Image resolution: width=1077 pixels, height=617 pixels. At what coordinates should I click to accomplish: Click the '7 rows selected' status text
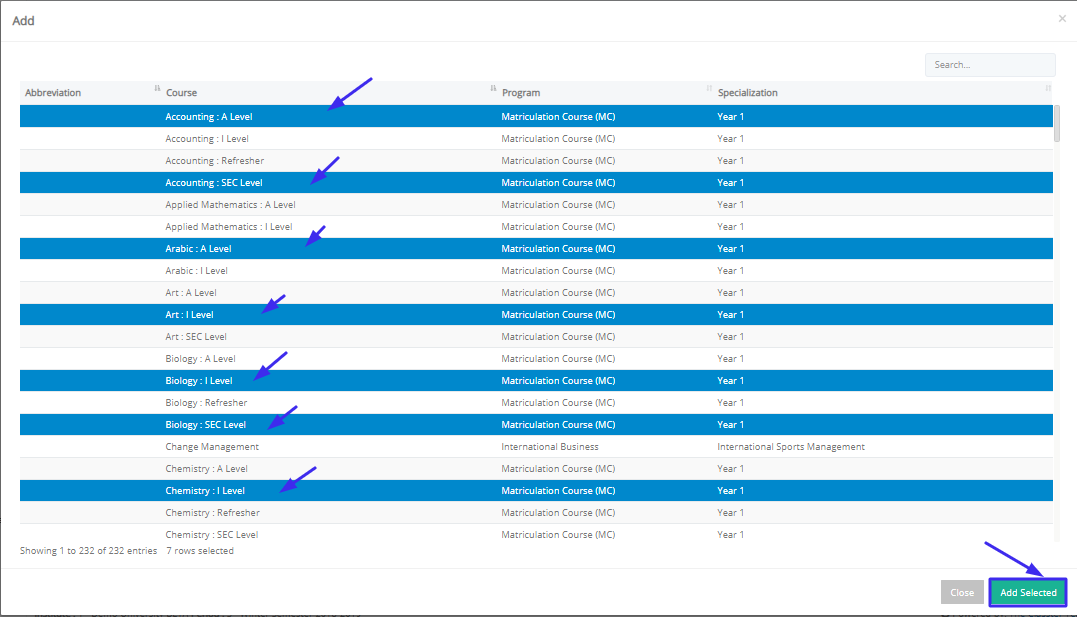pyautogui.click(x=200, y=551)
